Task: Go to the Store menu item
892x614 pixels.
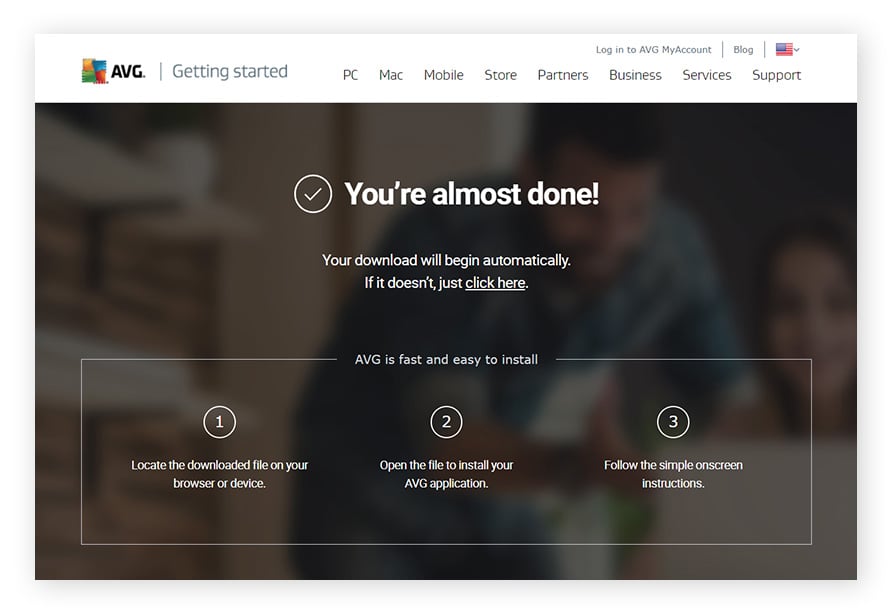Action: tap(501, 75)
